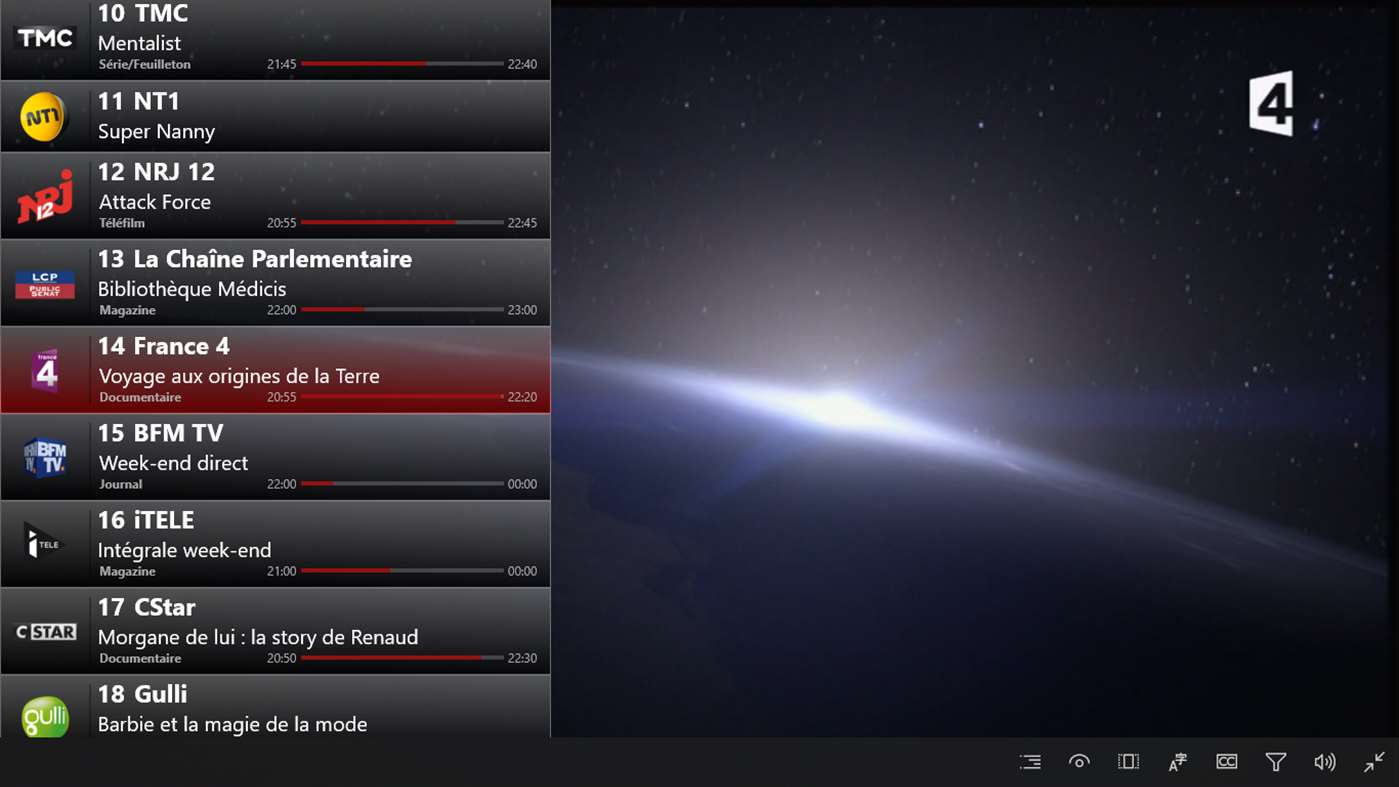Exit full screen with the shrink arrows icon
1399x787 pixels.
tap(1374, 762)
